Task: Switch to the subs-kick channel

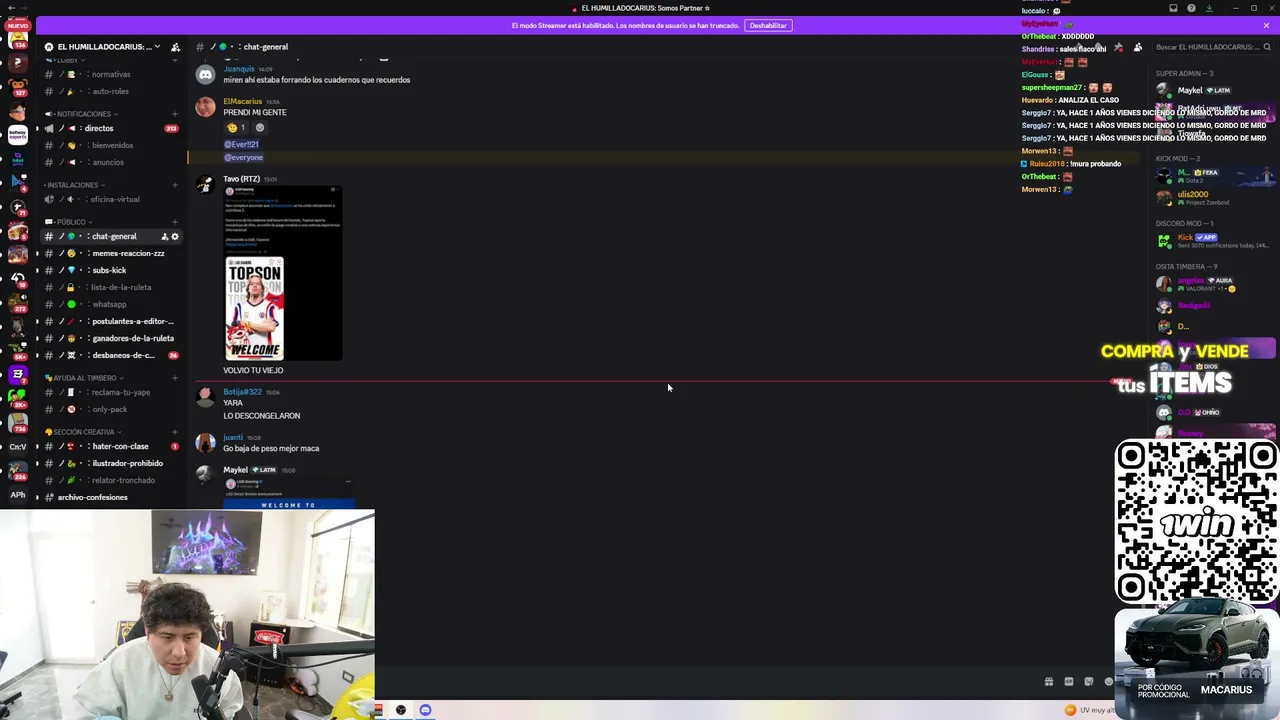Action: (111, 271)
